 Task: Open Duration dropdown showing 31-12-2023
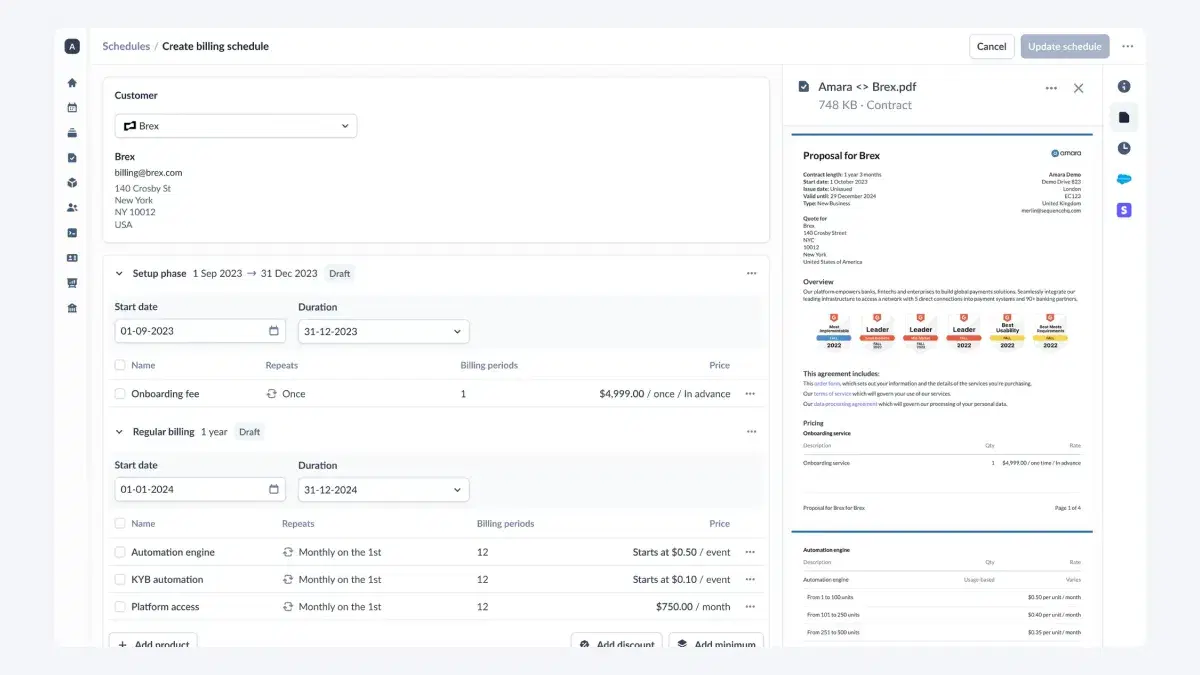pyautogui.click(x=383, y=331)
